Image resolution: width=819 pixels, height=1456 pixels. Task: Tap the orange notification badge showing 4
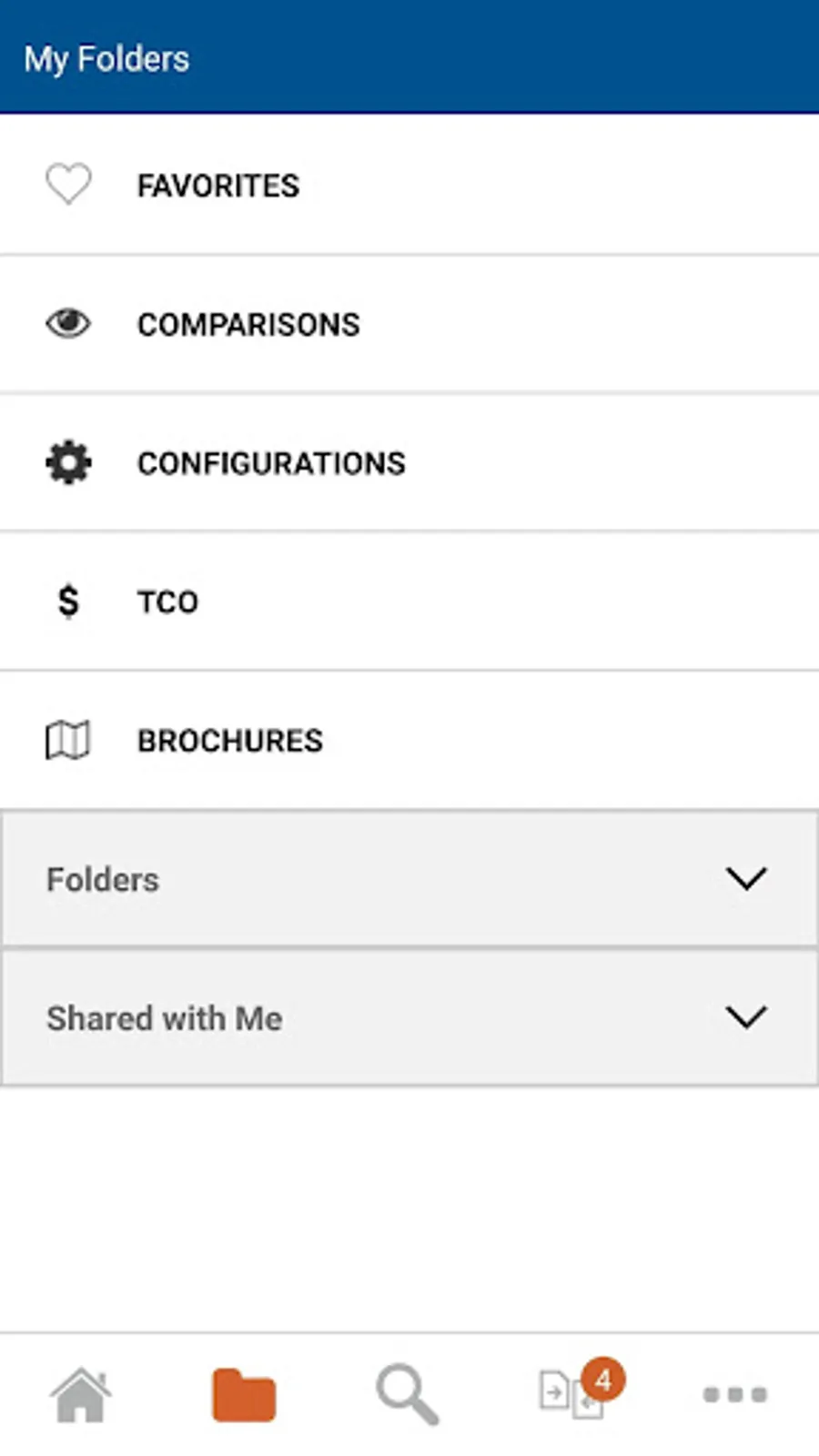pos(602,1380)
